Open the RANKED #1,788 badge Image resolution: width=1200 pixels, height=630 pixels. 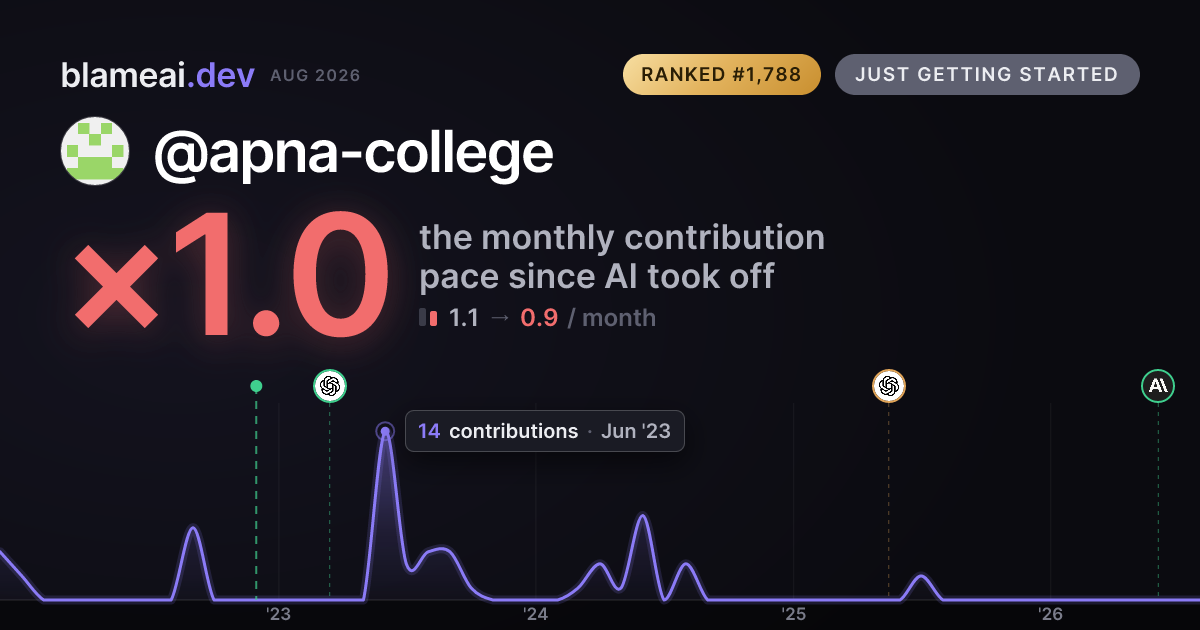721,75
